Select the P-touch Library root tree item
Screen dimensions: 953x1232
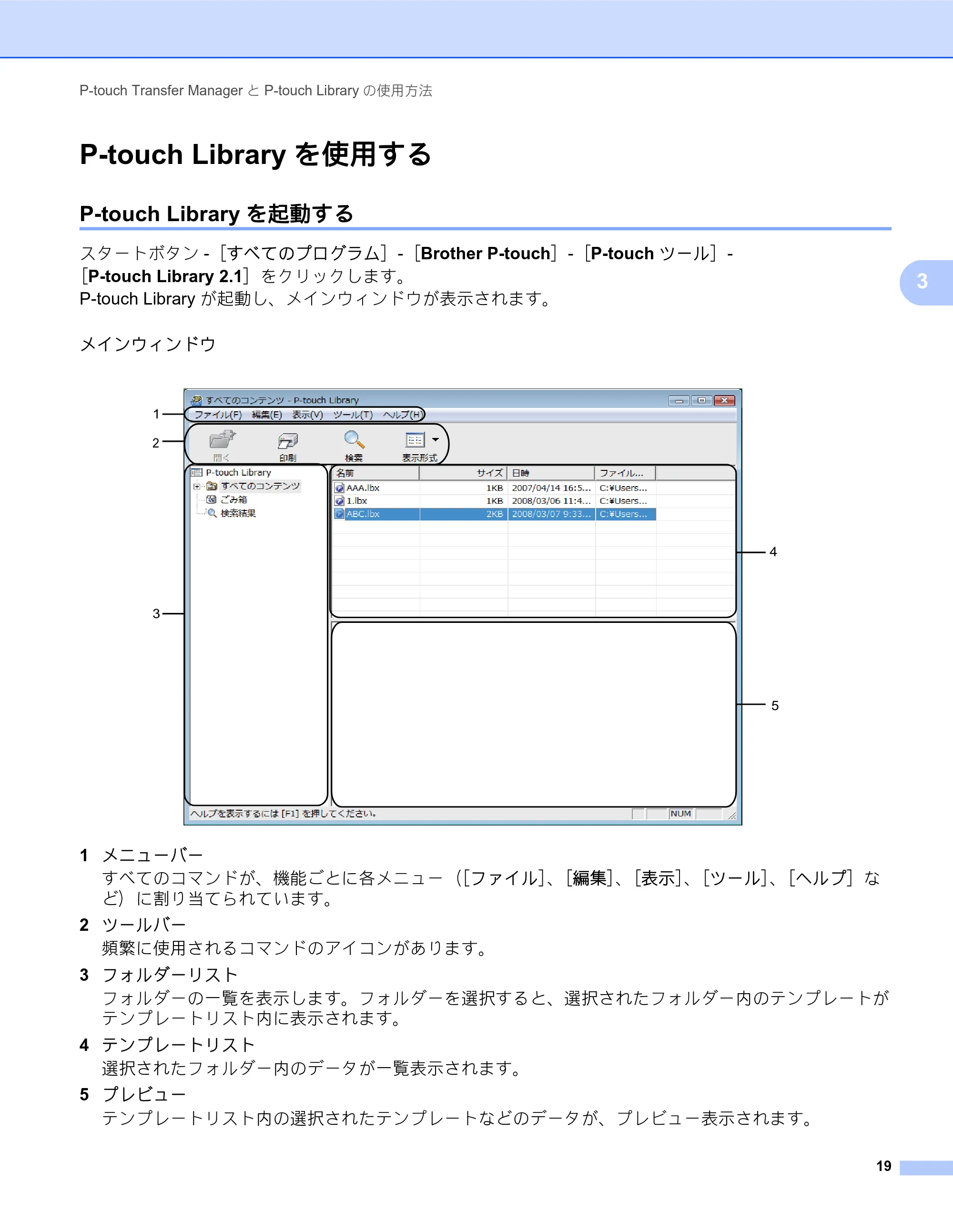coord(238,473)
